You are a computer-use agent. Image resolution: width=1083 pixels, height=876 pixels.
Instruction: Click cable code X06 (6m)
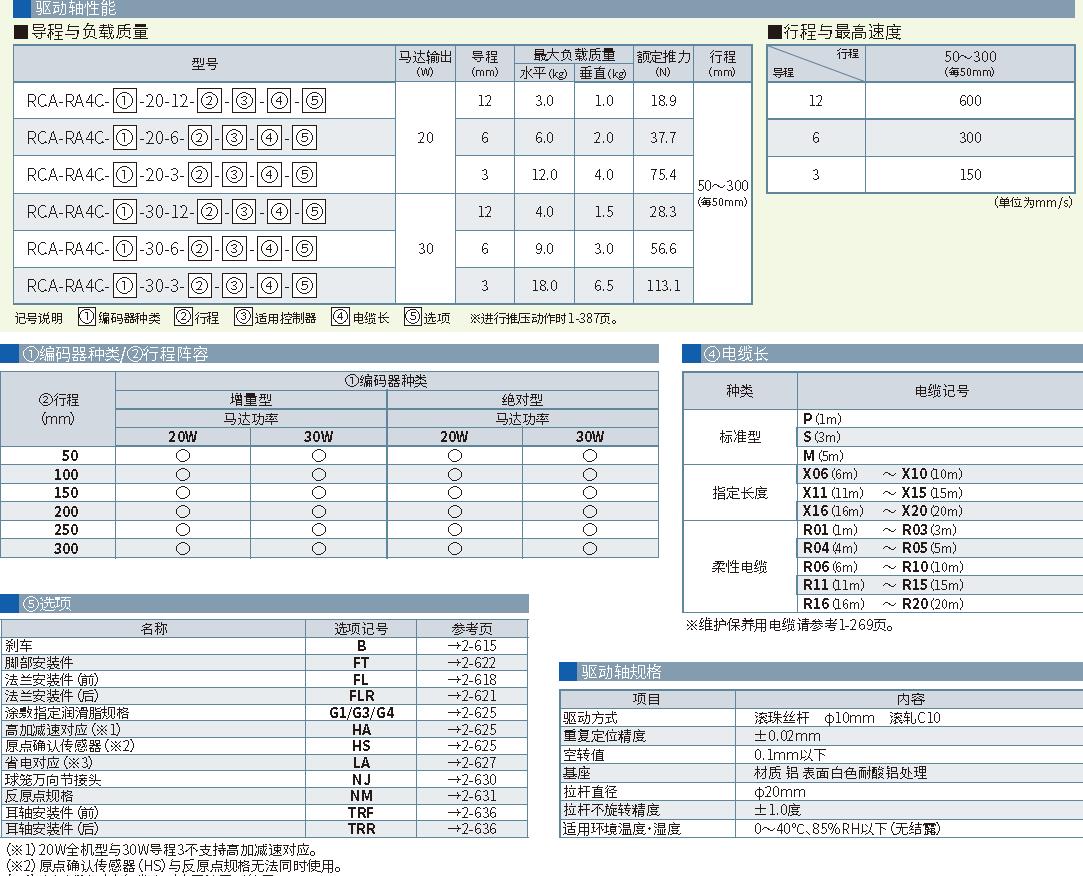tap(830, 474)
